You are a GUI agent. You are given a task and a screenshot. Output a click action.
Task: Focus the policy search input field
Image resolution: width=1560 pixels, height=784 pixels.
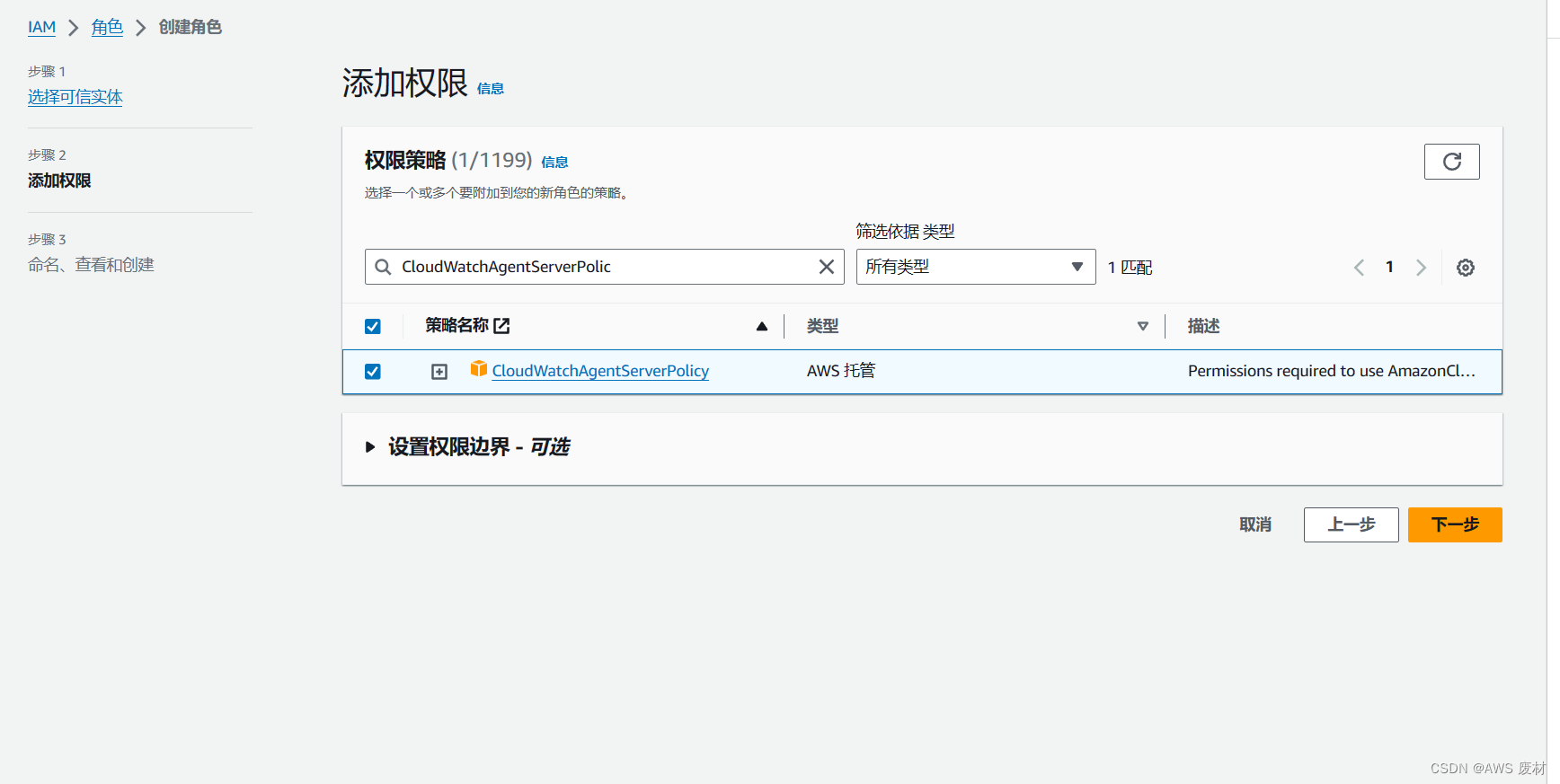[604, 267]
